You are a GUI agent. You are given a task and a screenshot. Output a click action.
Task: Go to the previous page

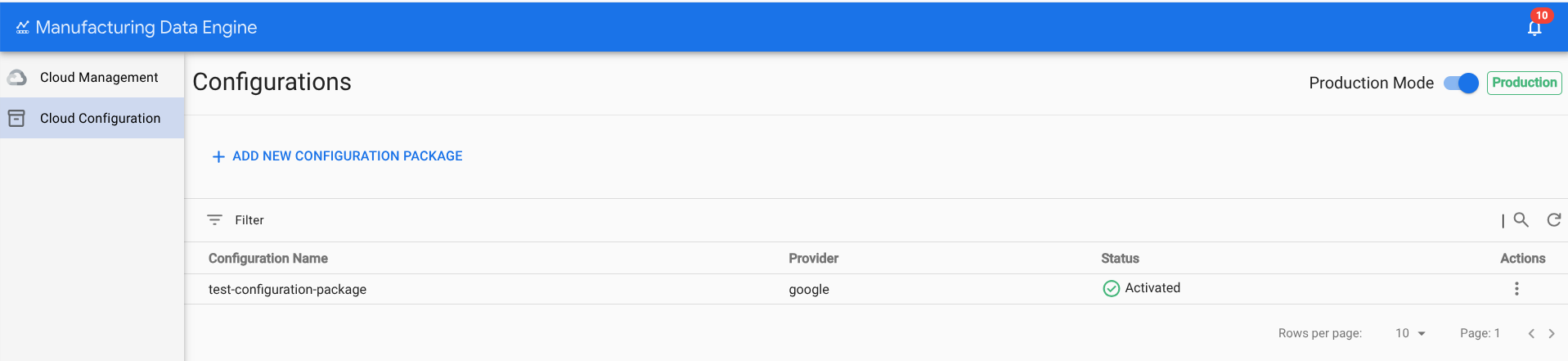click(x=1531, y=333)
